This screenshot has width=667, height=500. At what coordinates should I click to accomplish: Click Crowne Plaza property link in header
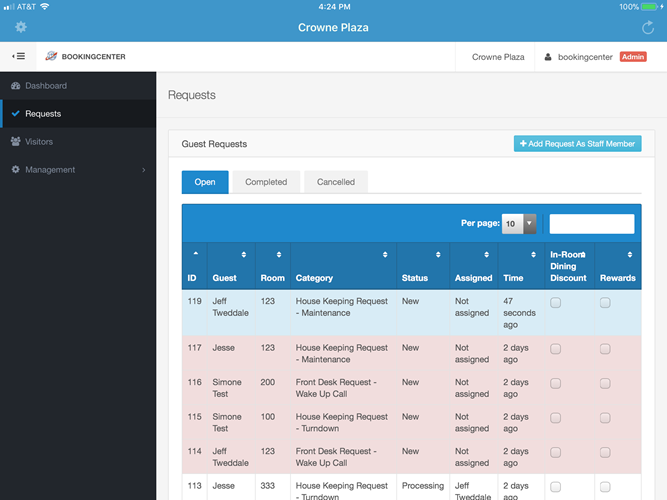(498, 57)
